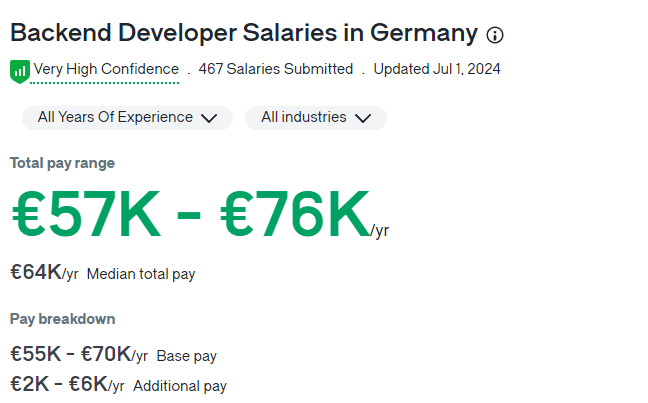Click the Additional pay label
This screenshot has width=648, height=403.
click(x=180, y=386)
